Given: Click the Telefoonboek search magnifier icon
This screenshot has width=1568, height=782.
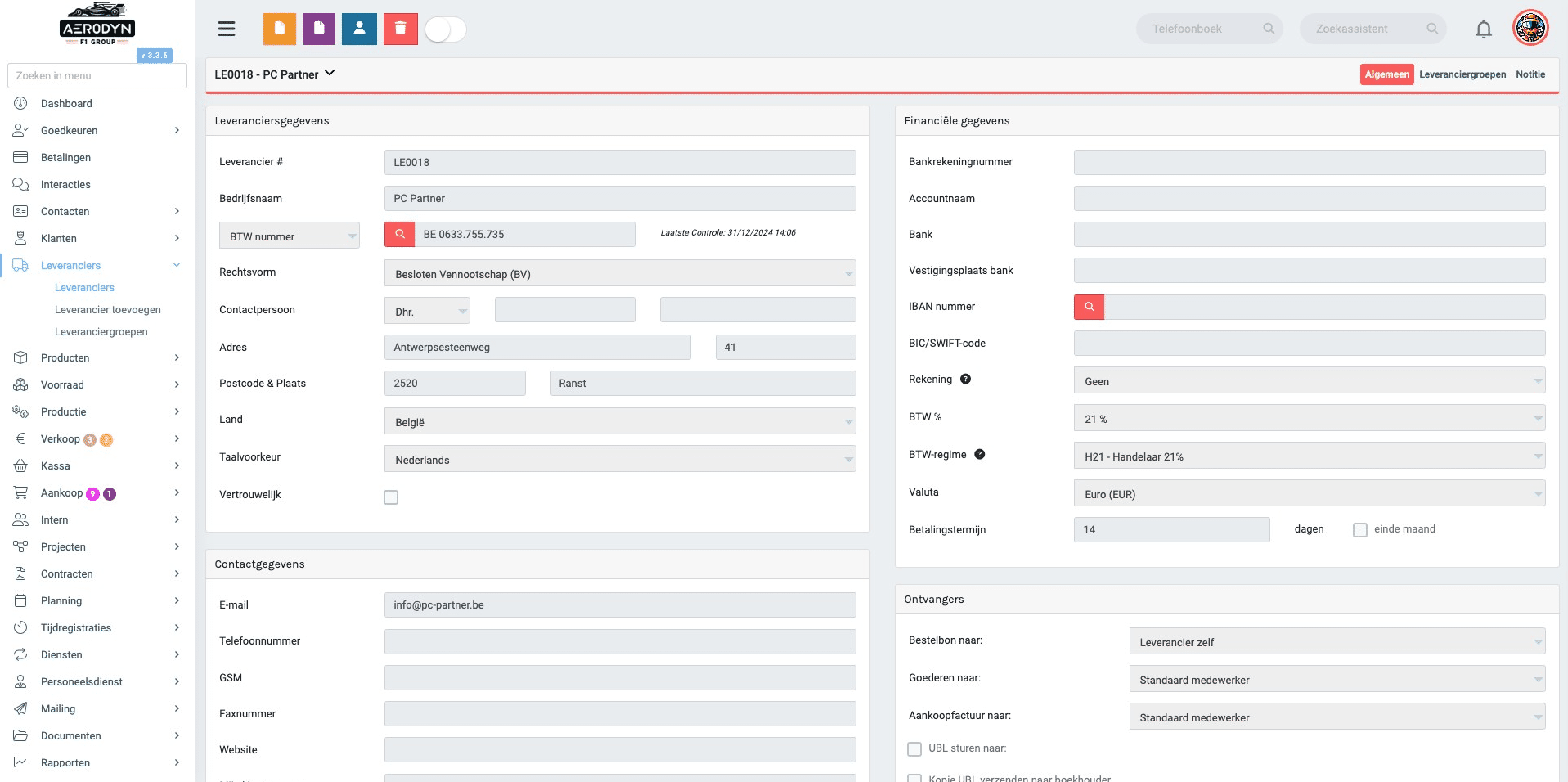Looking at the screenshot, I should (x=1269, y=29).
